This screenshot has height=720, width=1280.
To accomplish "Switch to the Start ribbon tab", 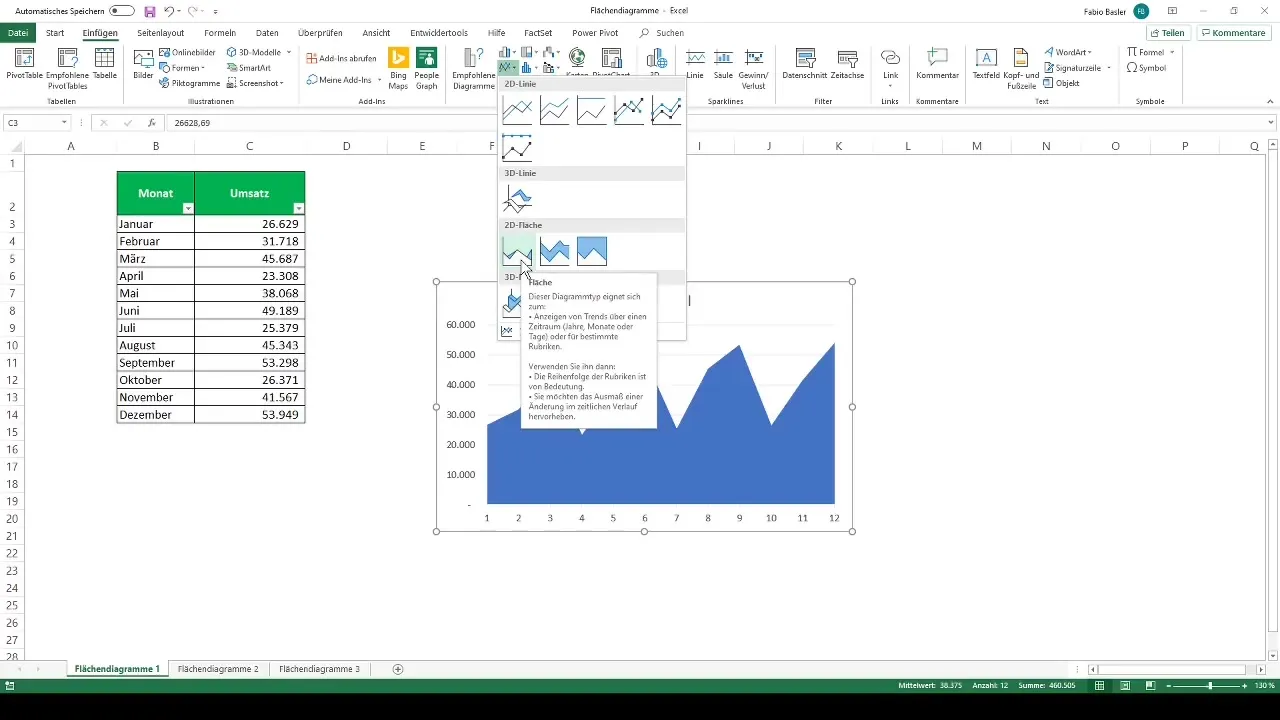I will click(55, 32).
